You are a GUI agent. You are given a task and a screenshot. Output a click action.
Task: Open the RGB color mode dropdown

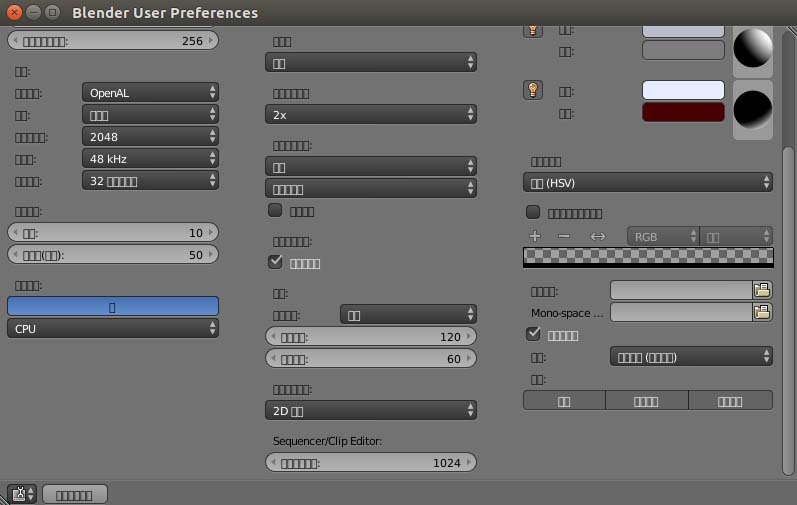pyautogui.click(x=663, y=236)
